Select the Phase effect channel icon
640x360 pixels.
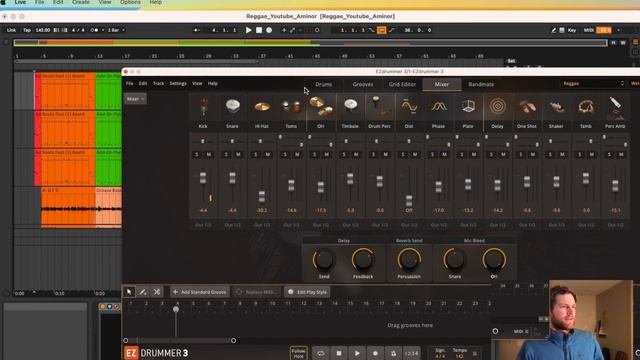pos(438,107)
